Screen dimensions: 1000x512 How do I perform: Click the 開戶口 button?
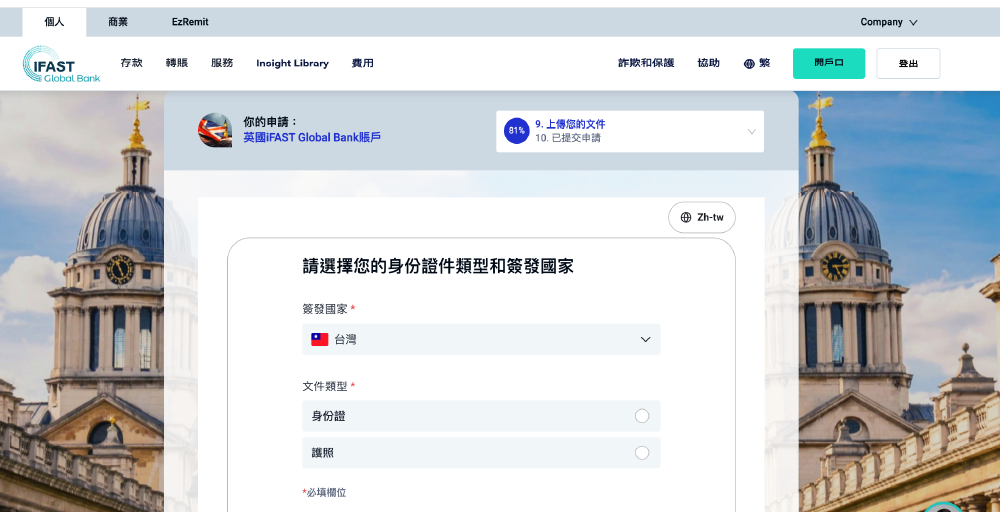828,63
